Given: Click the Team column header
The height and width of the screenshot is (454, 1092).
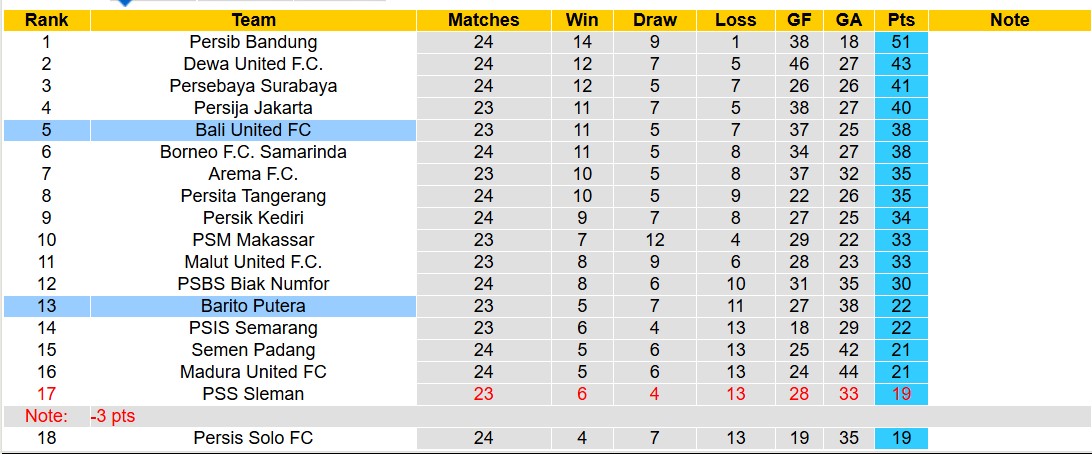Looking at the screenshot, I should click(x=253, y=20).
